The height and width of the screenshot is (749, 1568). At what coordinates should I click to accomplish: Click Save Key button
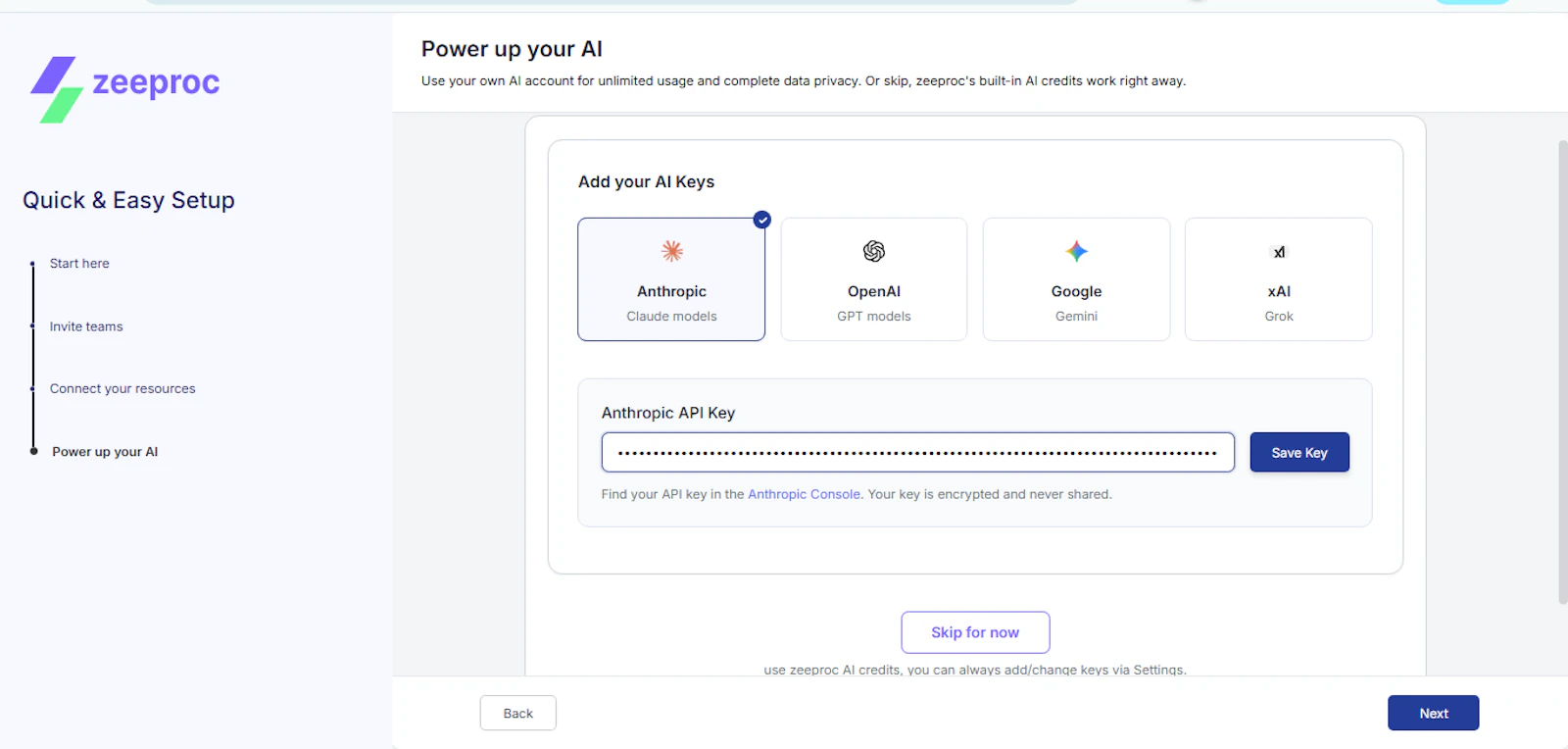pos(1299,452)
